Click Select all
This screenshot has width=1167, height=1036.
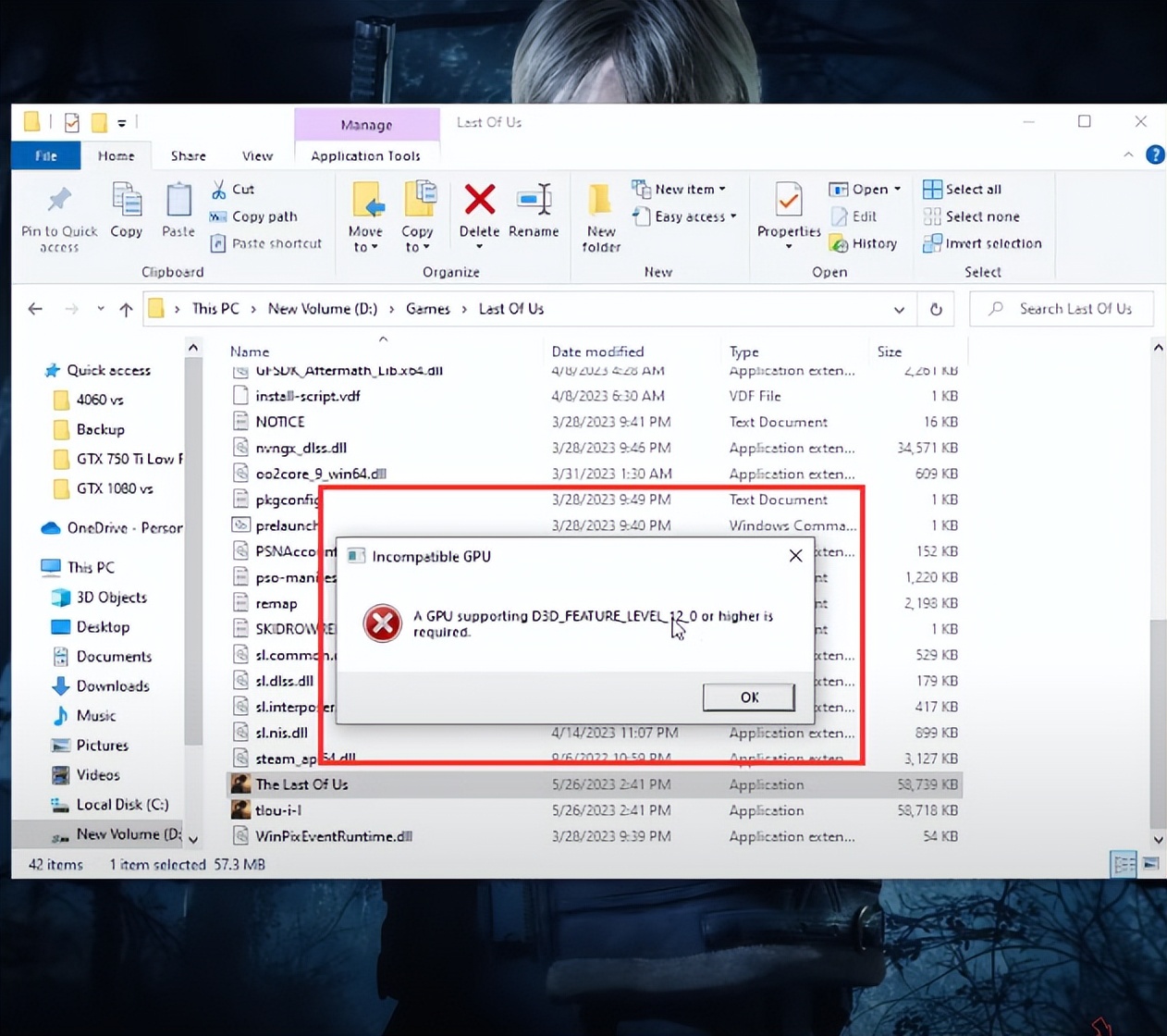tap(963, 189)
